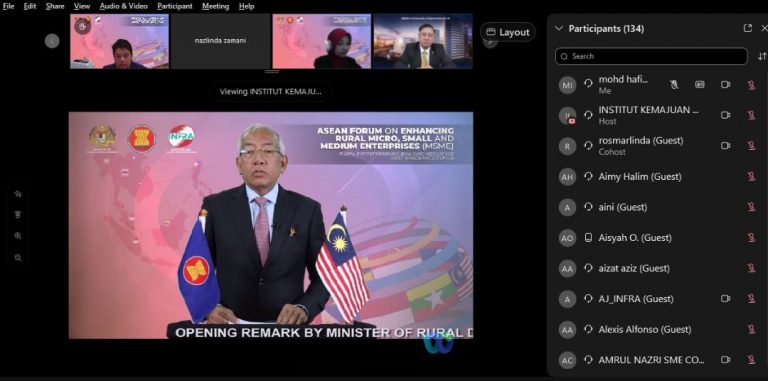Open the Share menu
Viewport: 768px width, 381px height.
coord(55,6)
